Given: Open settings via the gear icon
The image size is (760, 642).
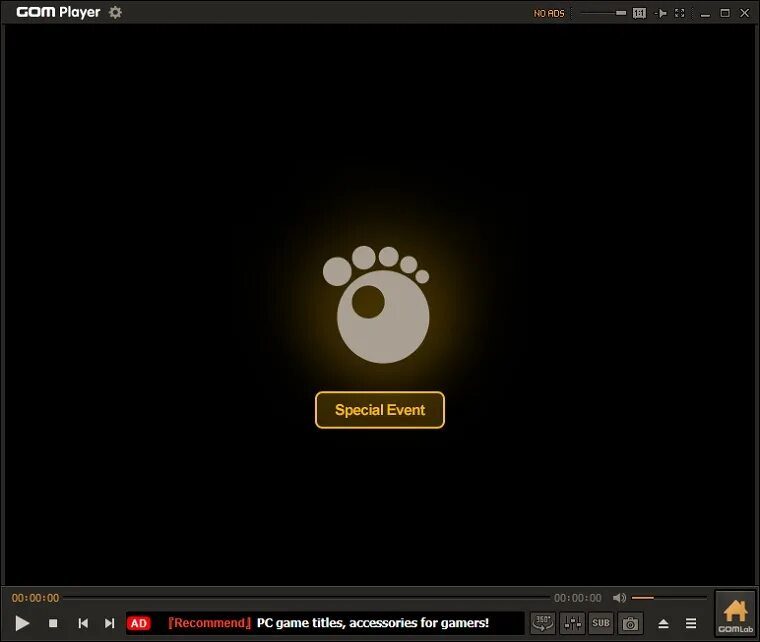Looking at the screenshot, I should click(115, 12).
